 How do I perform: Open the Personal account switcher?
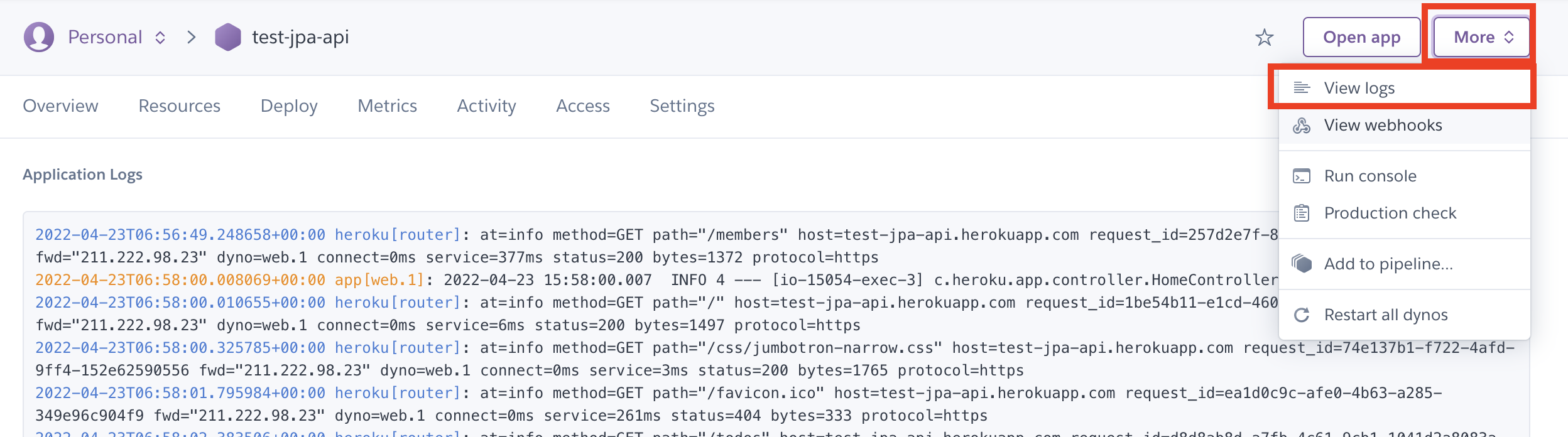tap(117, 37)
